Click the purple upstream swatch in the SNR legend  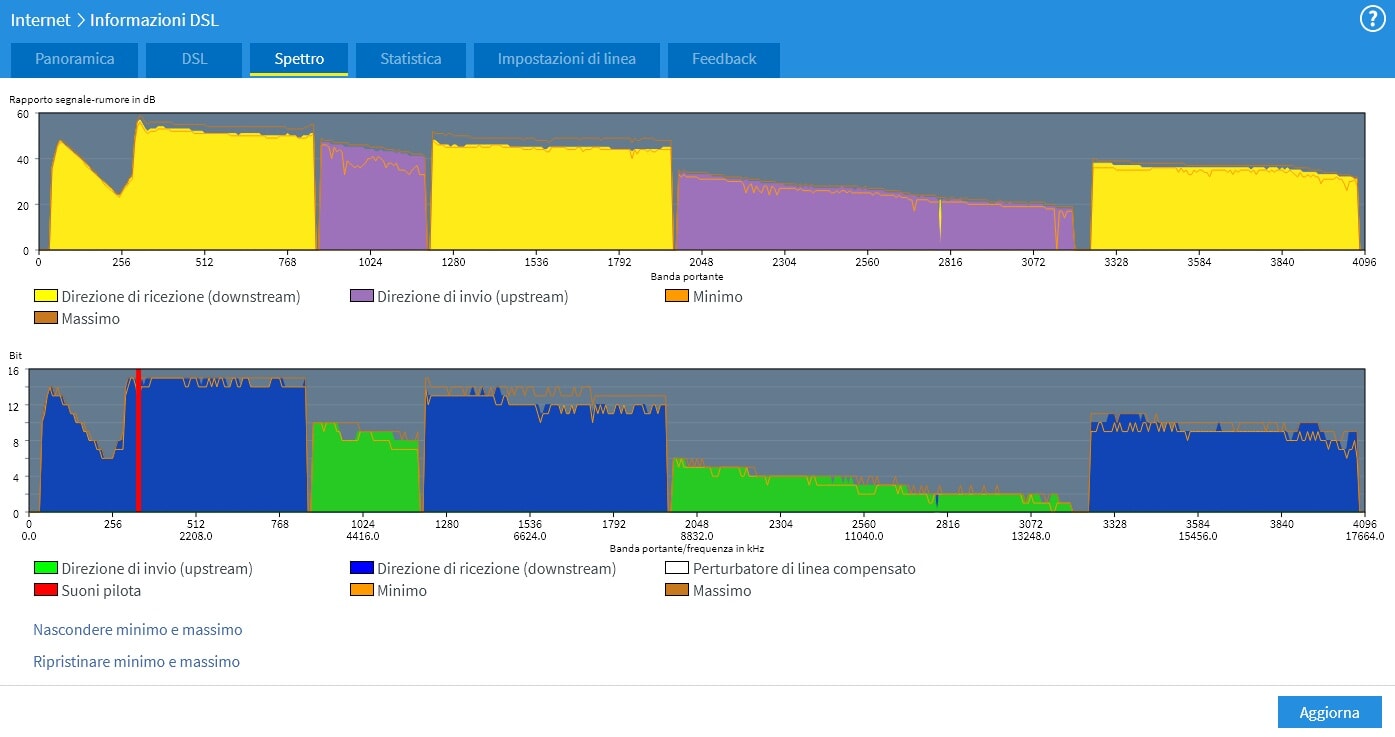pos(361,297)
